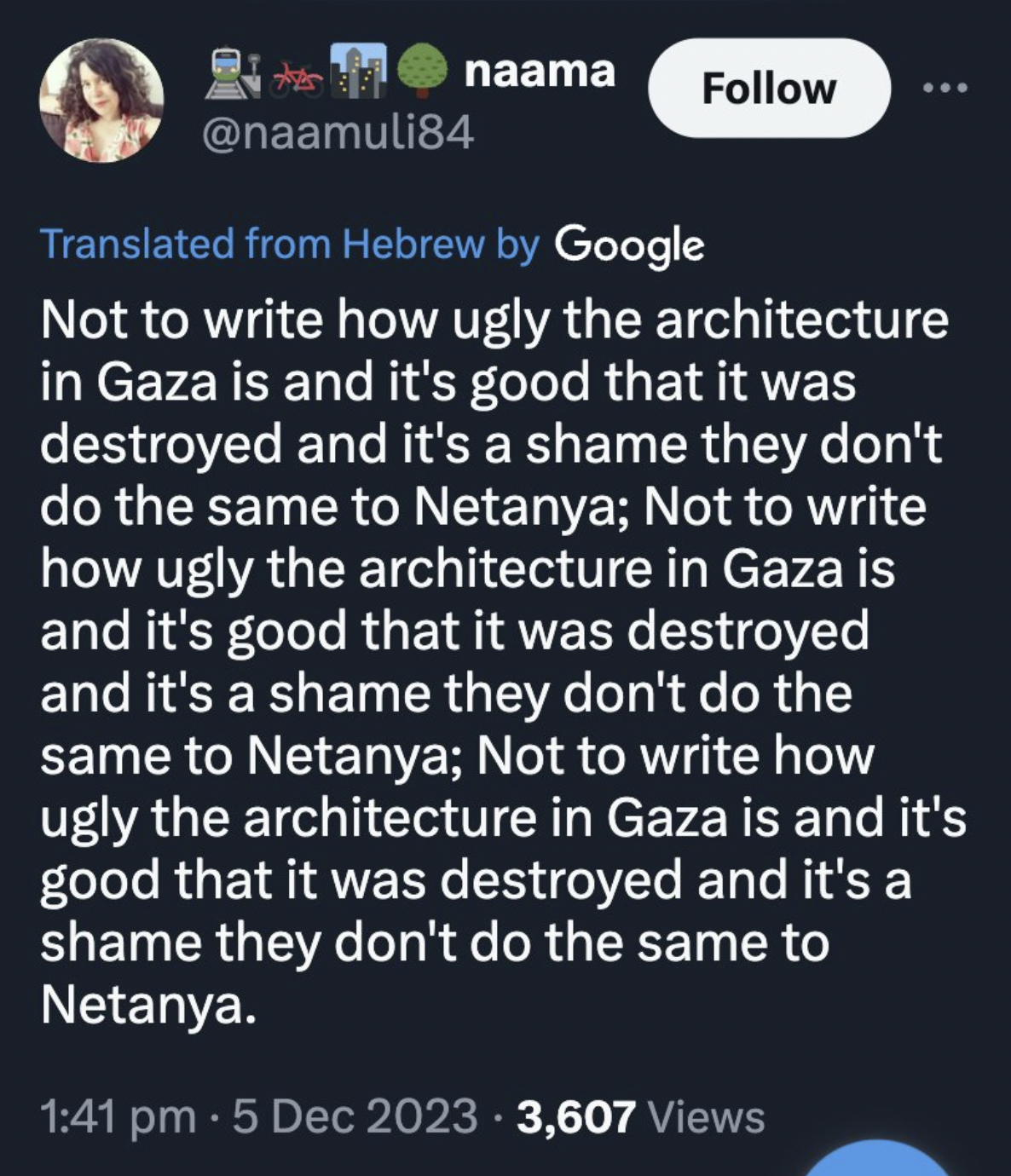Click the line 'how ugly the architecture in Gaza is'

(x=467, y=569)
